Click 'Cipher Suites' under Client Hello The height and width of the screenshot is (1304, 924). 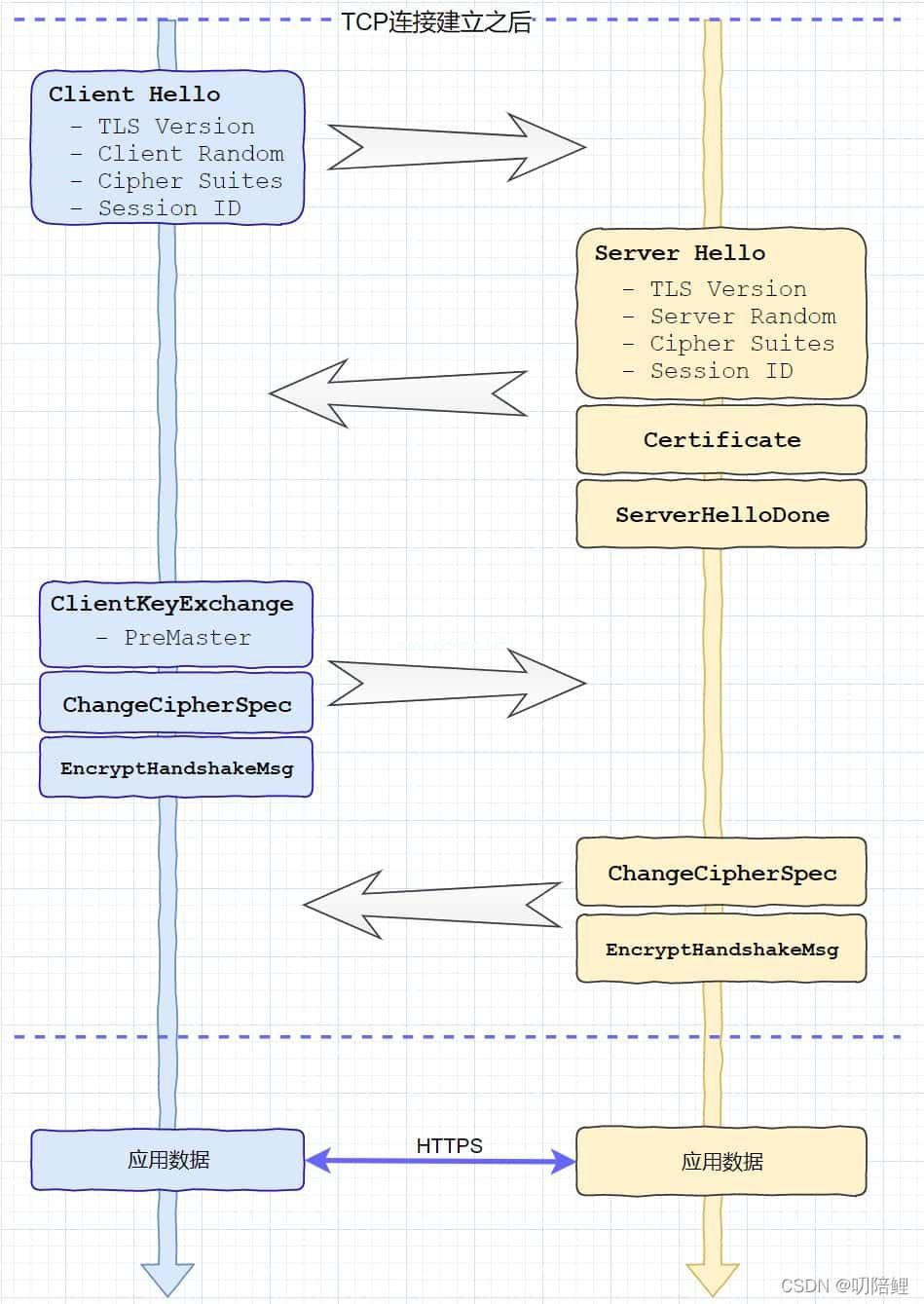190,181
